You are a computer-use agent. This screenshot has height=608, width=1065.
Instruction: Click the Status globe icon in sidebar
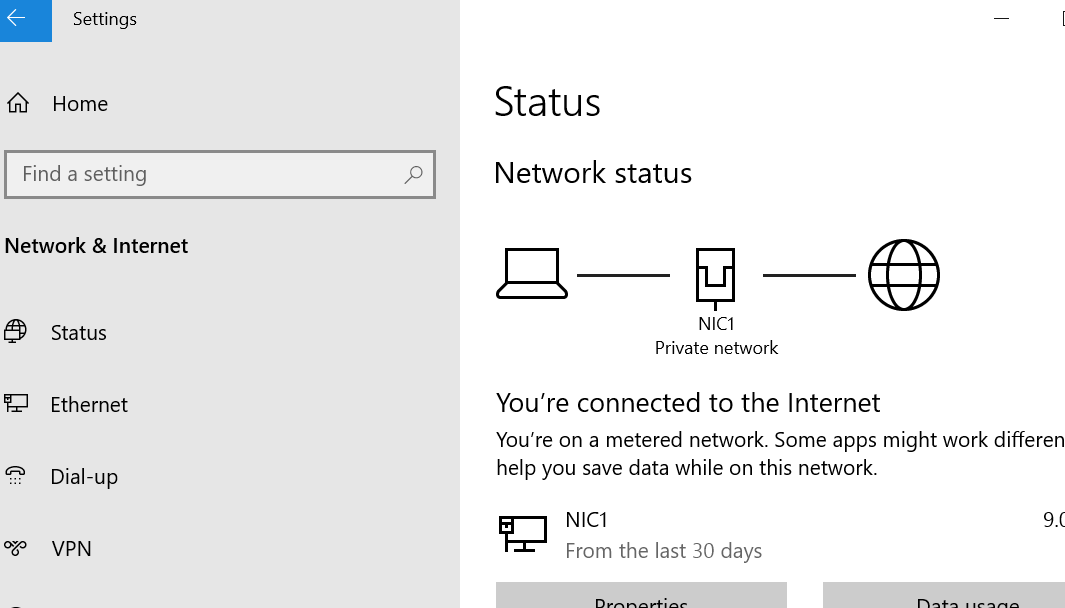[x=15, y=332]
